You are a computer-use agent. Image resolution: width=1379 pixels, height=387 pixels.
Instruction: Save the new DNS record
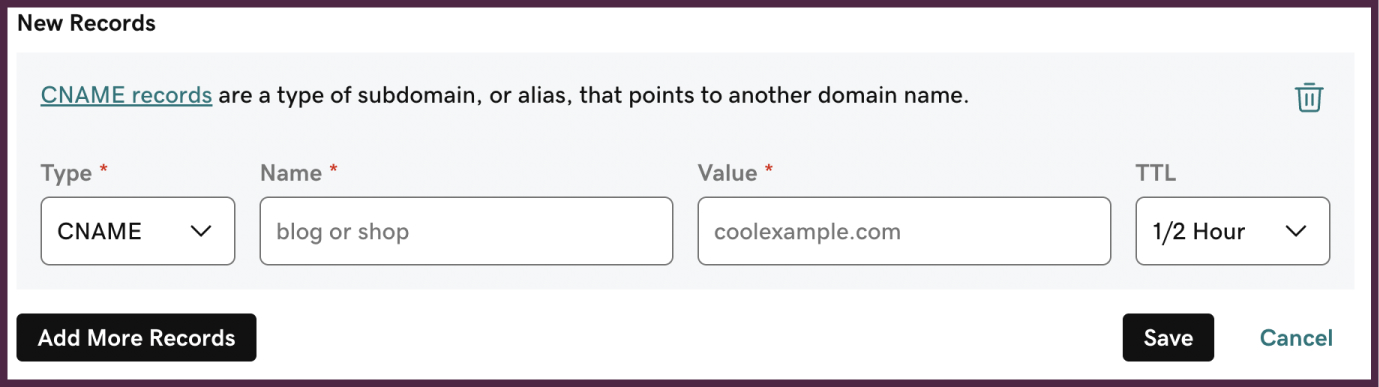click(1168, 338)
